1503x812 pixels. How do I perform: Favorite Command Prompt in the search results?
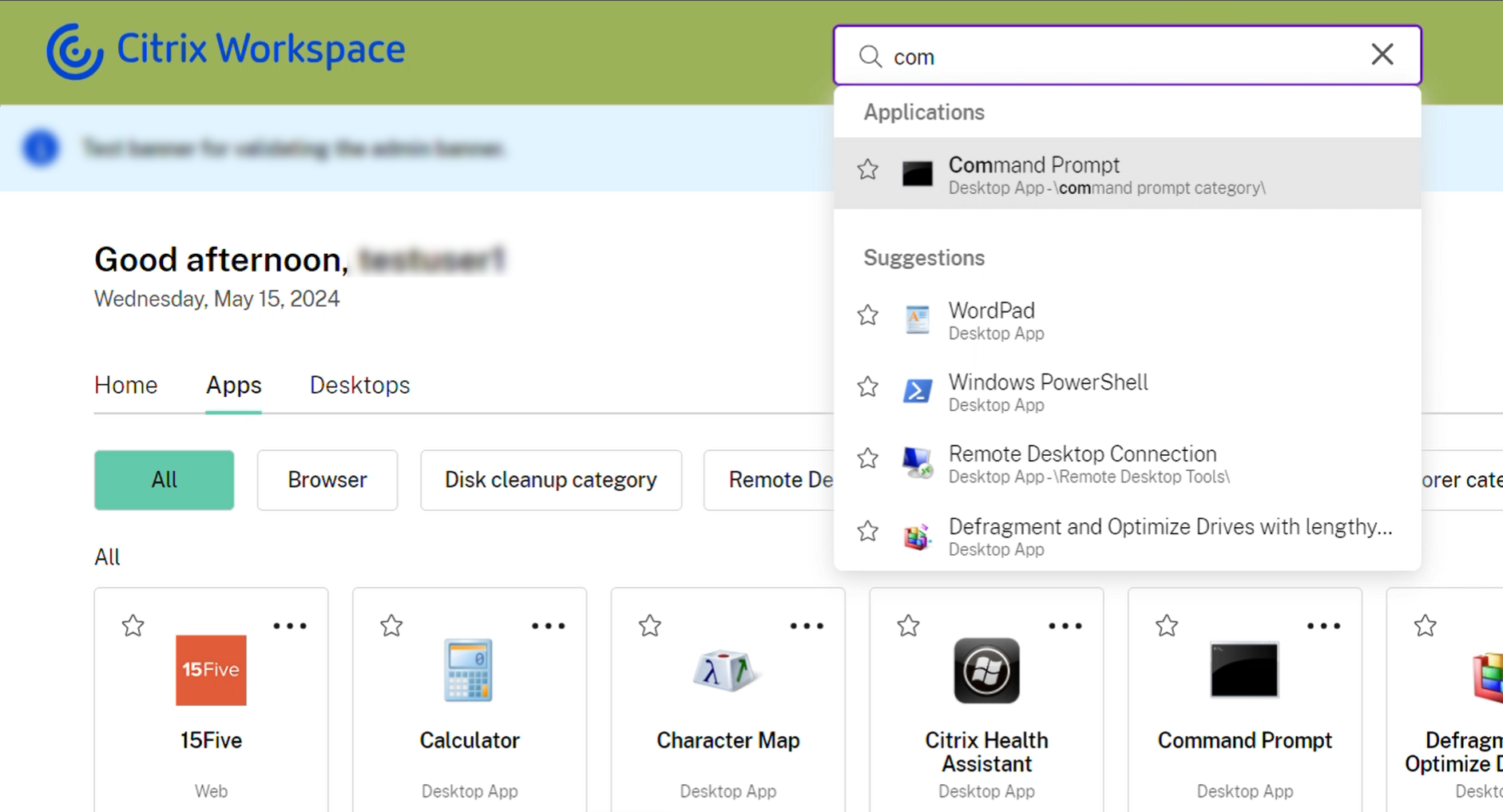click(868, 169)
